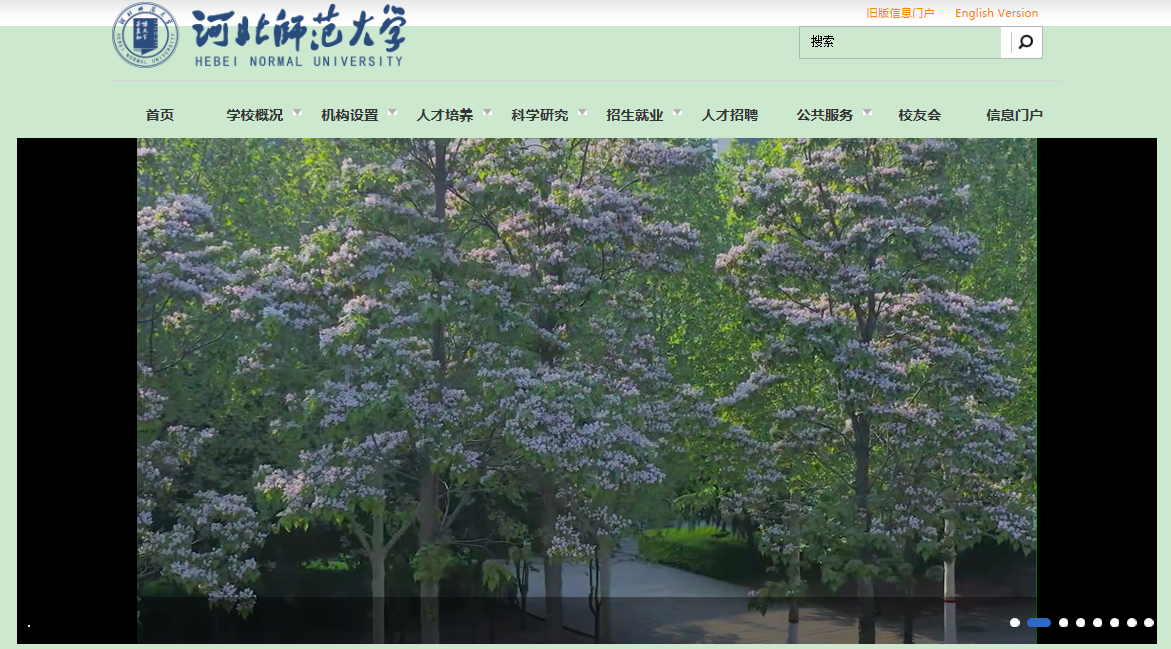Open the 人才招聘 navigation entry
The height and width of the screenshot is (649, 1171).
pos(729,115)
